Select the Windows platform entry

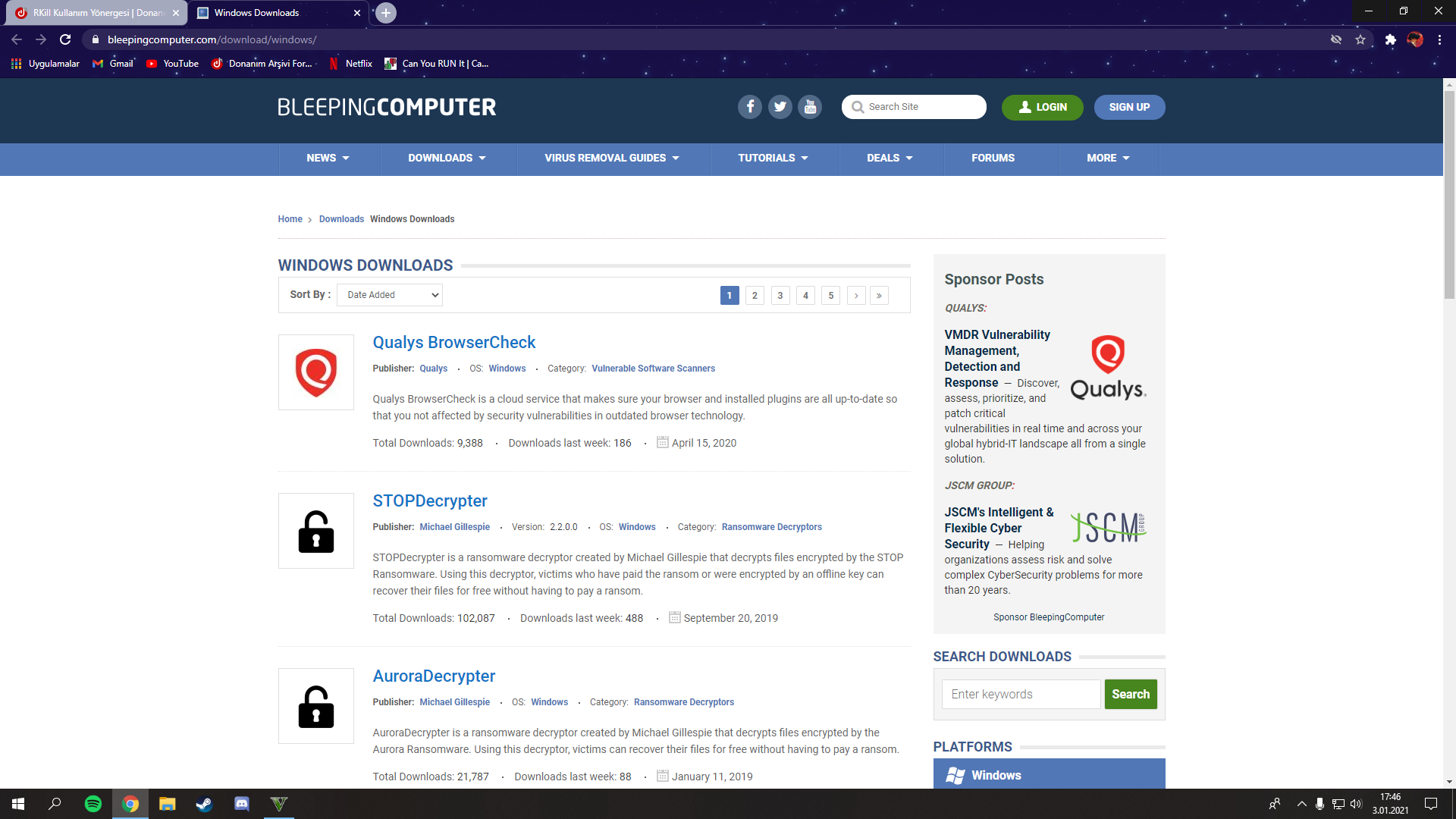point(1049,774)
